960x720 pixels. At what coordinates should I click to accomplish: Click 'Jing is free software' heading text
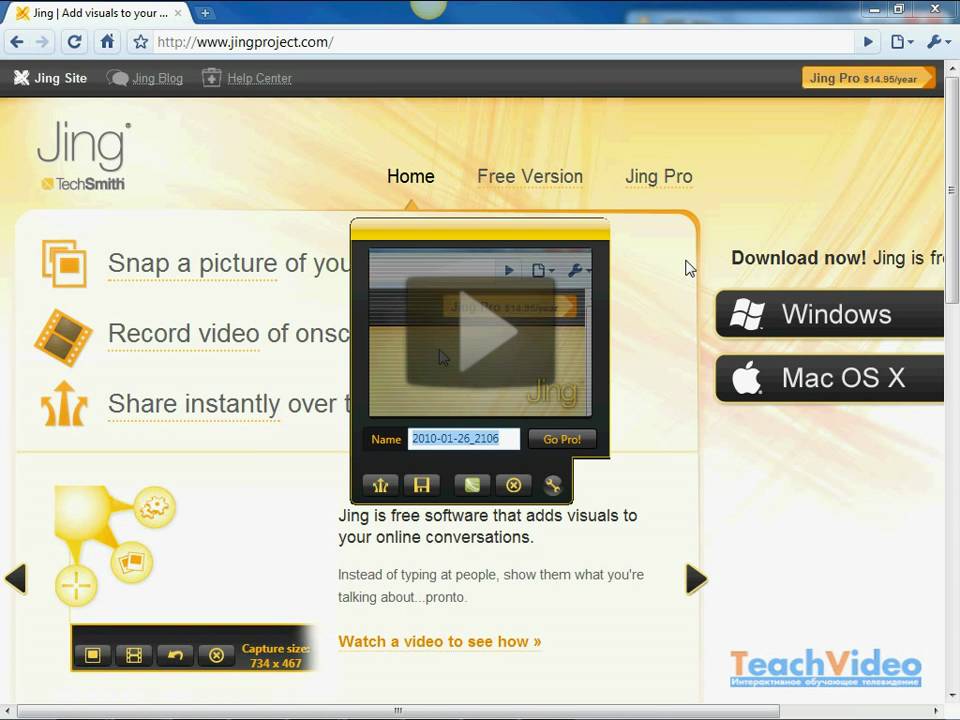coord(488,526)
